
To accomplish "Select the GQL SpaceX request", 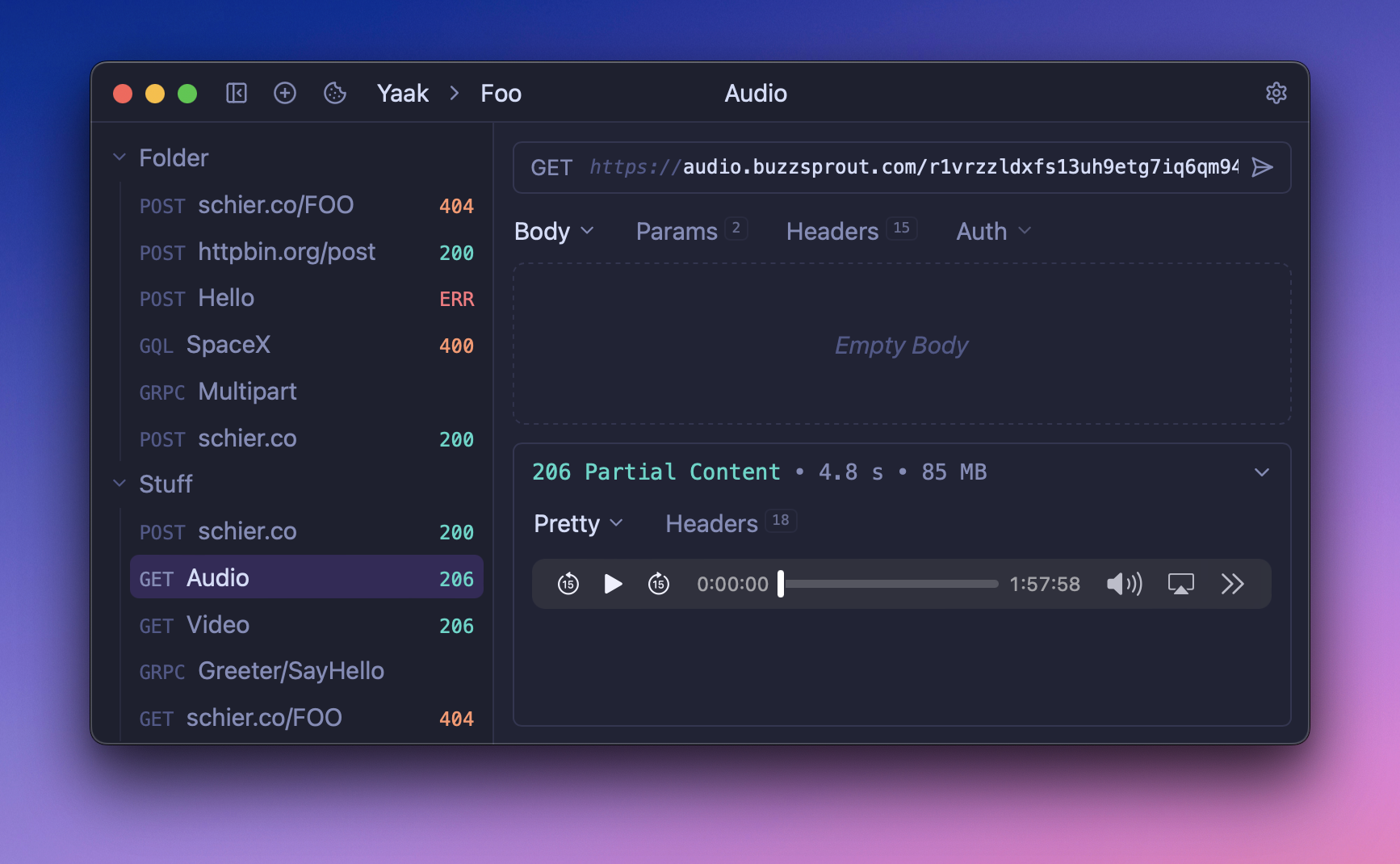I will tap(307, 345).
